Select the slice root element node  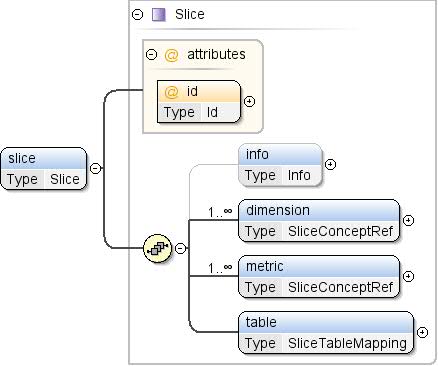43,168
